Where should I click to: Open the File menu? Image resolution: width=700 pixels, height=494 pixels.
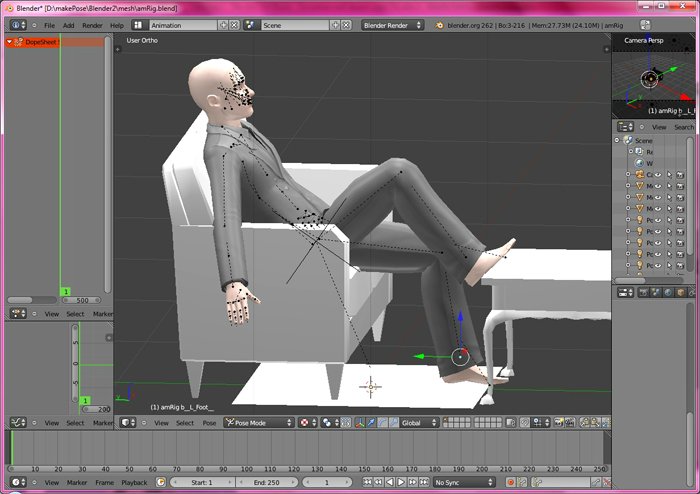(x=49, y=24)
